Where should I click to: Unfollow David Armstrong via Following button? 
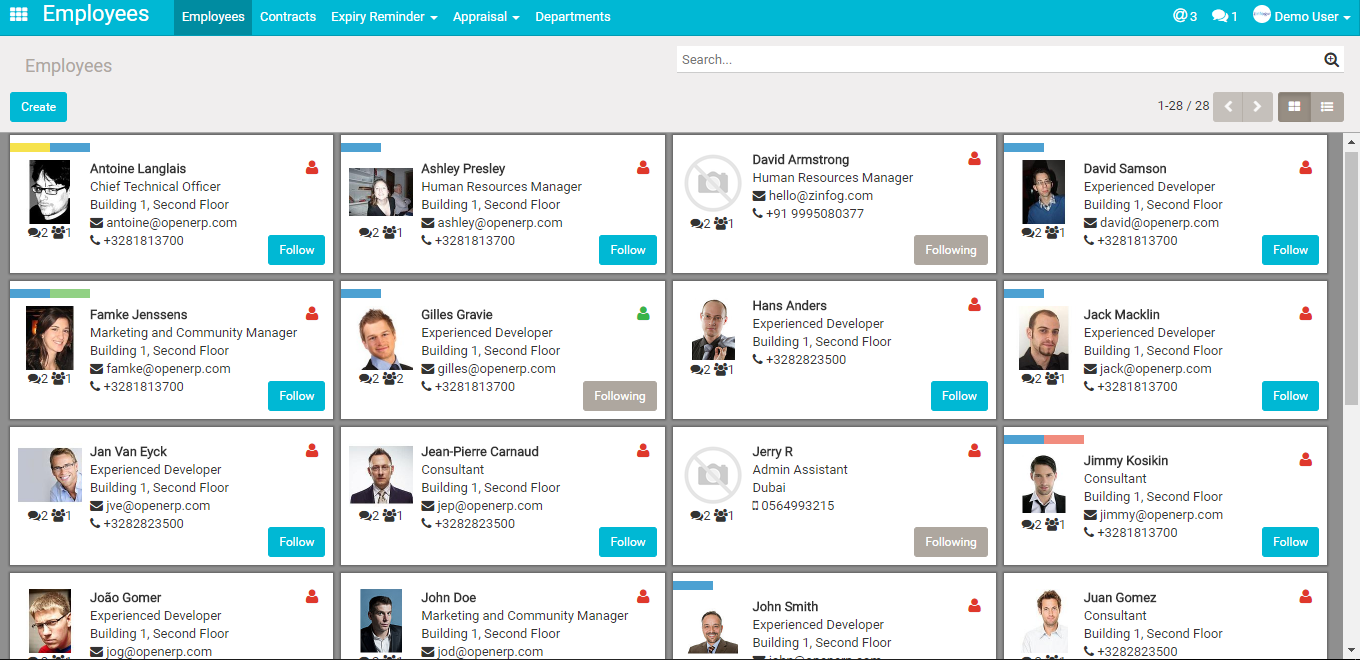[950, 250]
